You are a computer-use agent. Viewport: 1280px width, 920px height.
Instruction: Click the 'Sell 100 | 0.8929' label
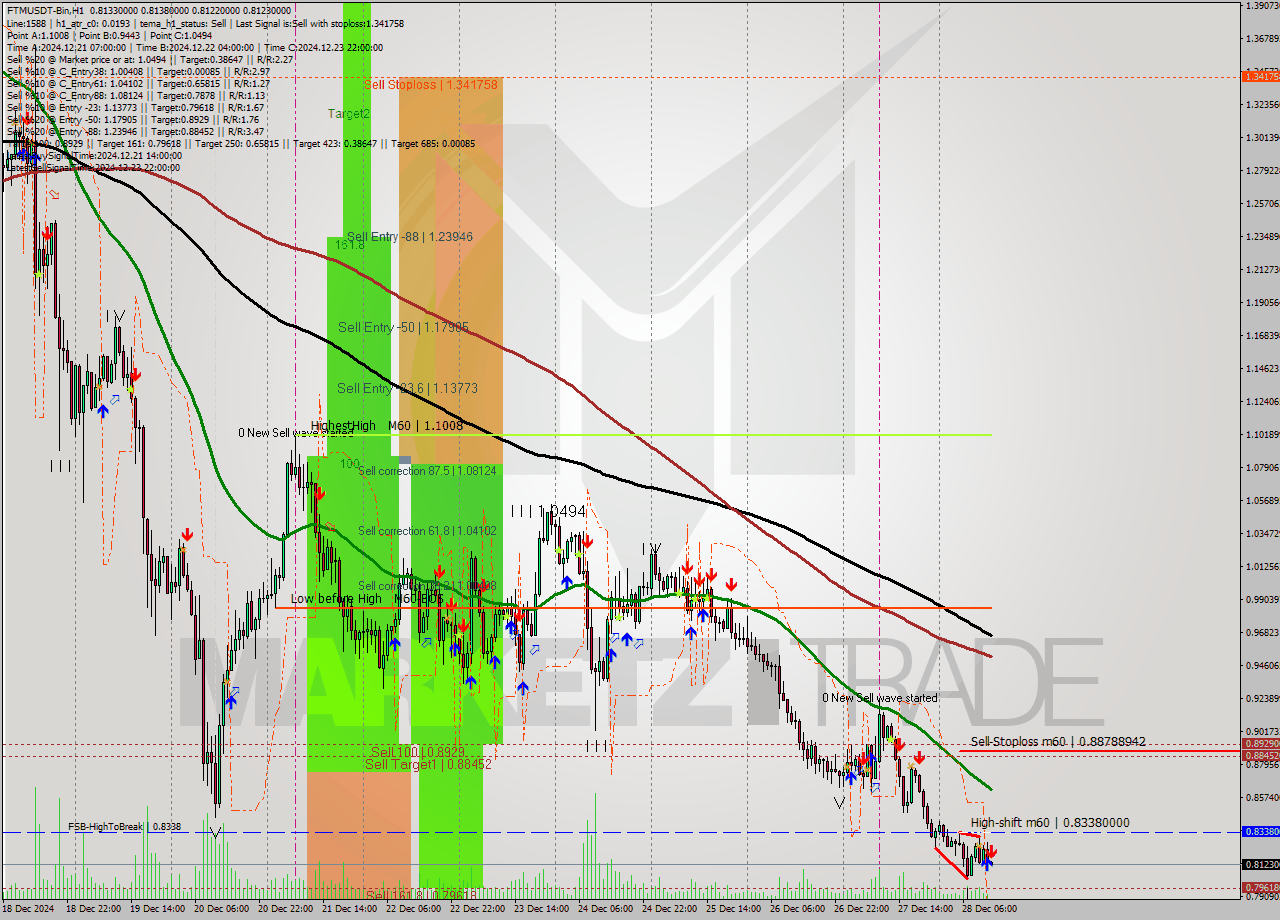click(x=417, y=752)
